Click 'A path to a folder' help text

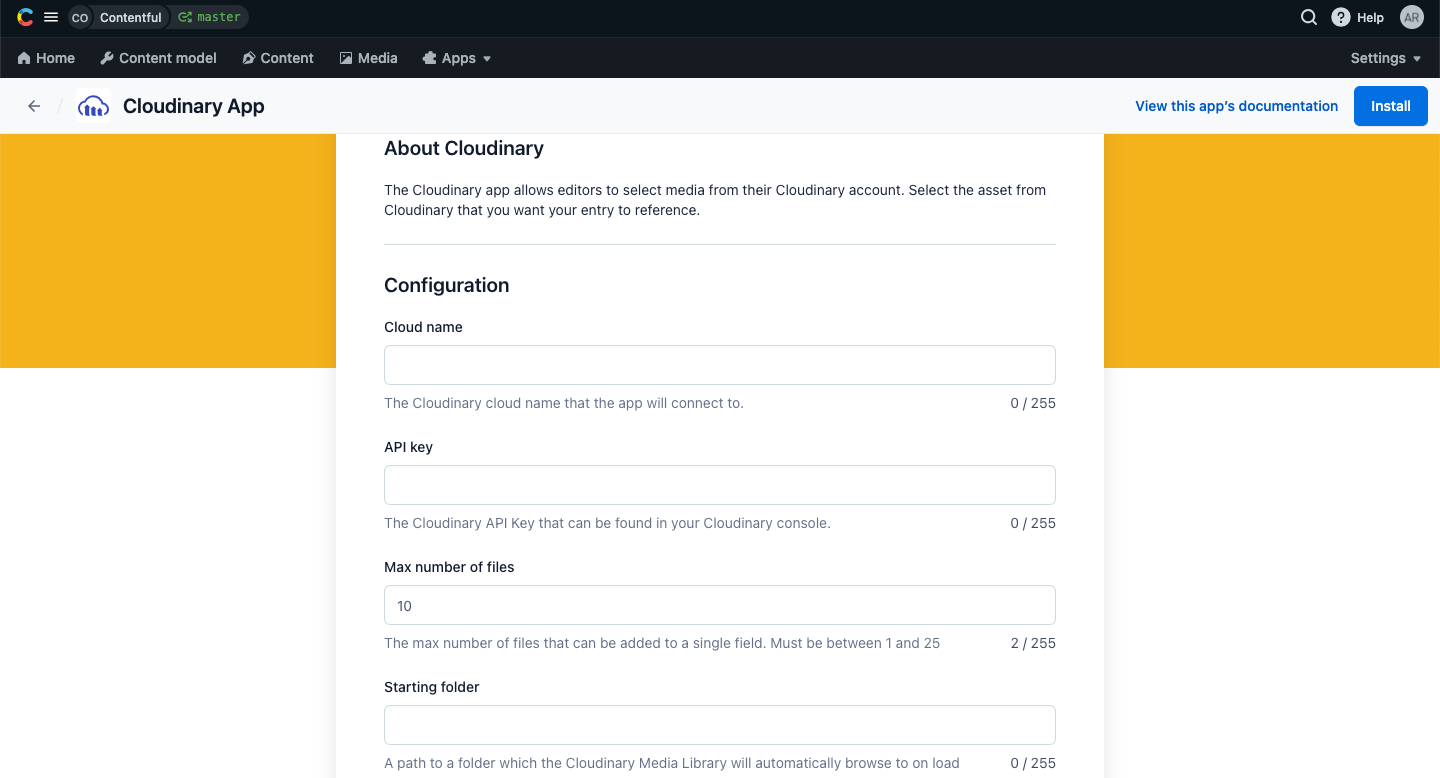pos(672,763)
